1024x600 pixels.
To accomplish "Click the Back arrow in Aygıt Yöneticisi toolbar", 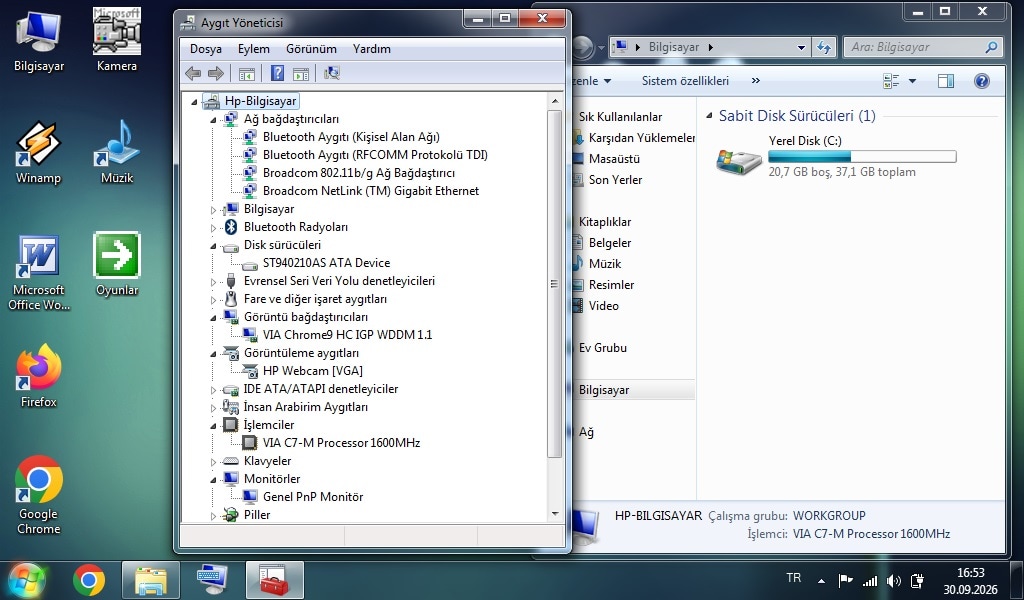I will click(x=193, y=73).
